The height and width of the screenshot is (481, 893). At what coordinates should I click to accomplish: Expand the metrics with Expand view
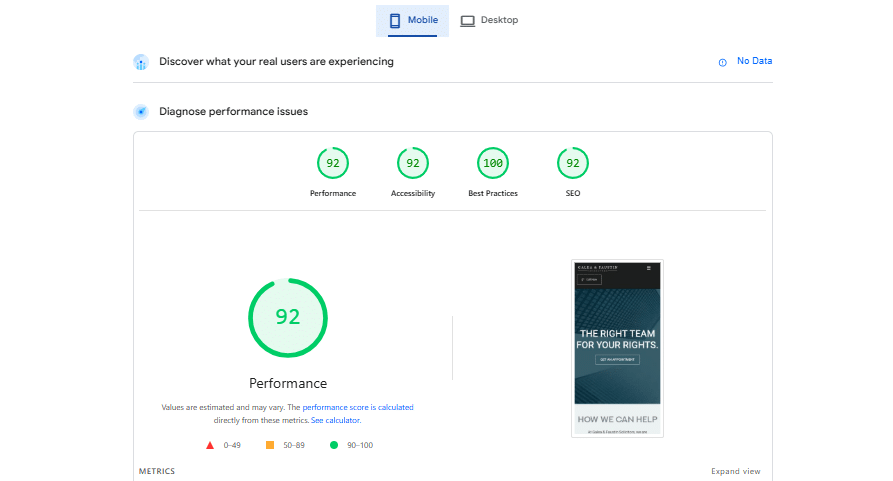[735, 471]
